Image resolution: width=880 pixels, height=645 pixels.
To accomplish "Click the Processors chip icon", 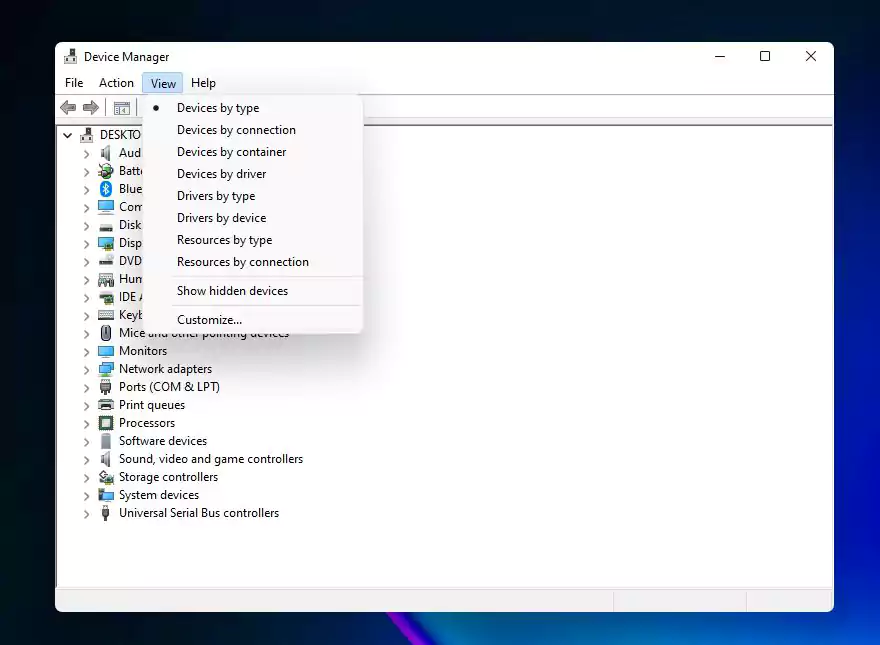I will pyautogui.click(x=106, y=423).
